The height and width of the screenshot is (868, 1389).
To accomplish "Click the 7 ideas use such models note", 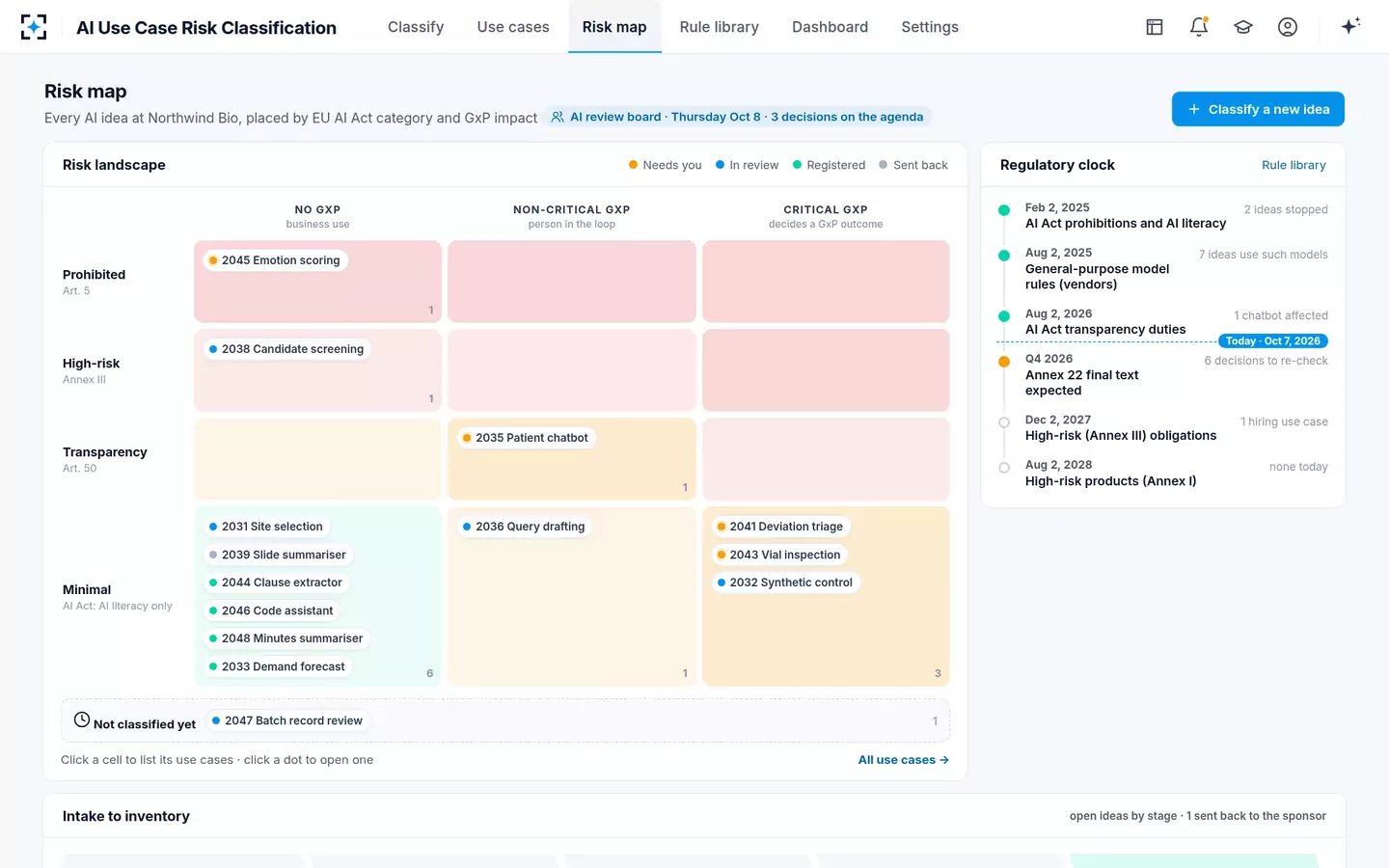I will coord(1263,255).
